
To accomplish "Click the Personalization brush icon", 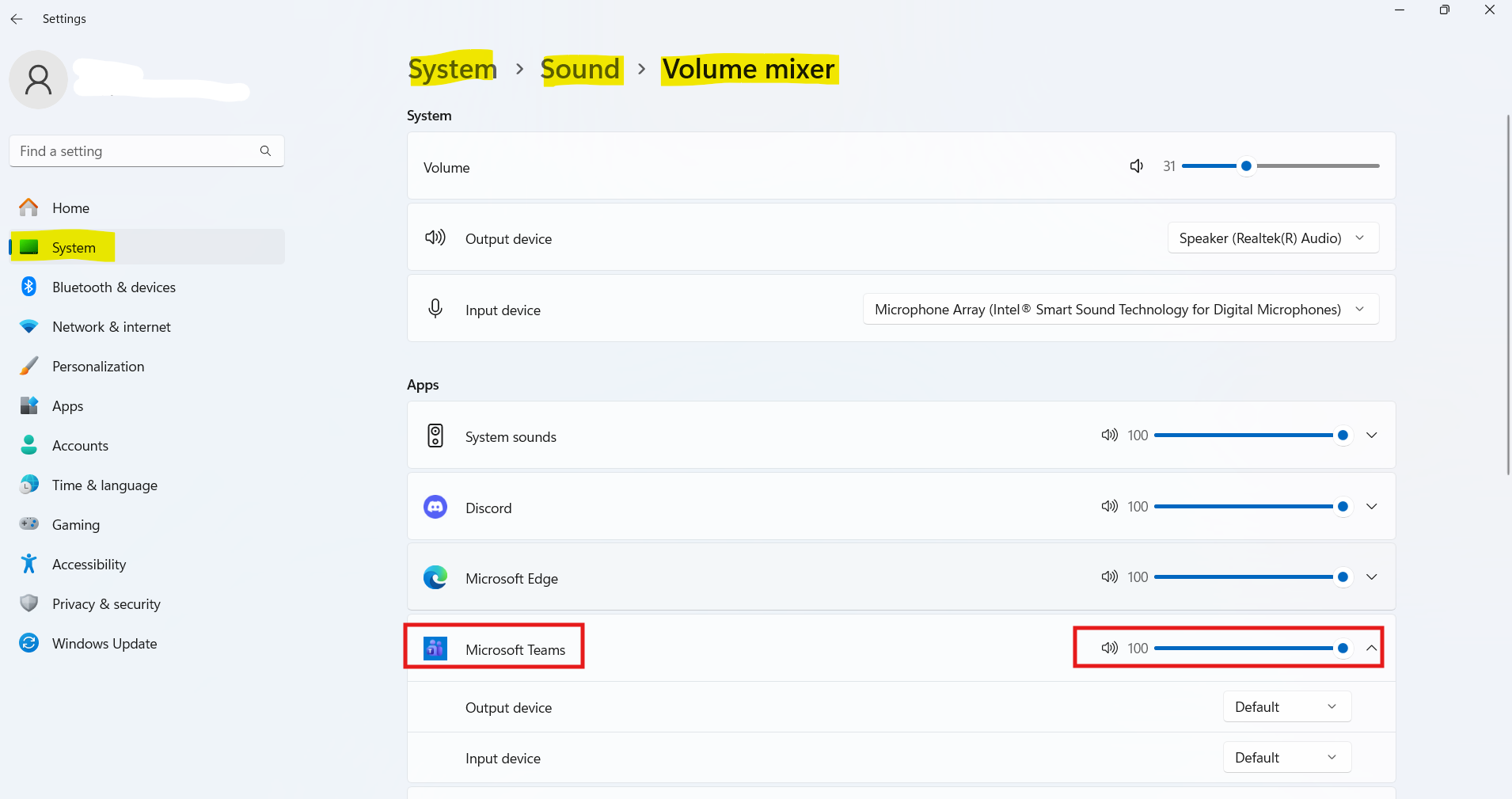I will tap(29, 366).
